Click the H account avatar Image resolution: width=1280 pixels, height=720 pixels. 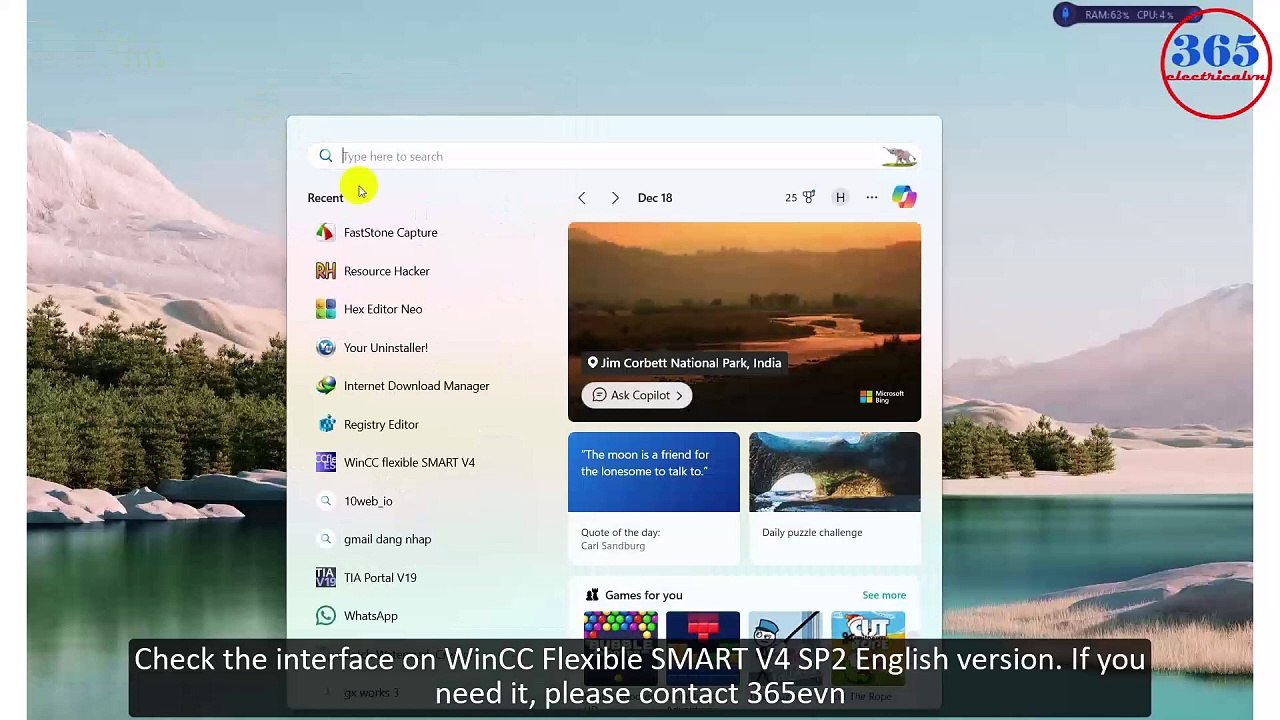coord(840,197)
